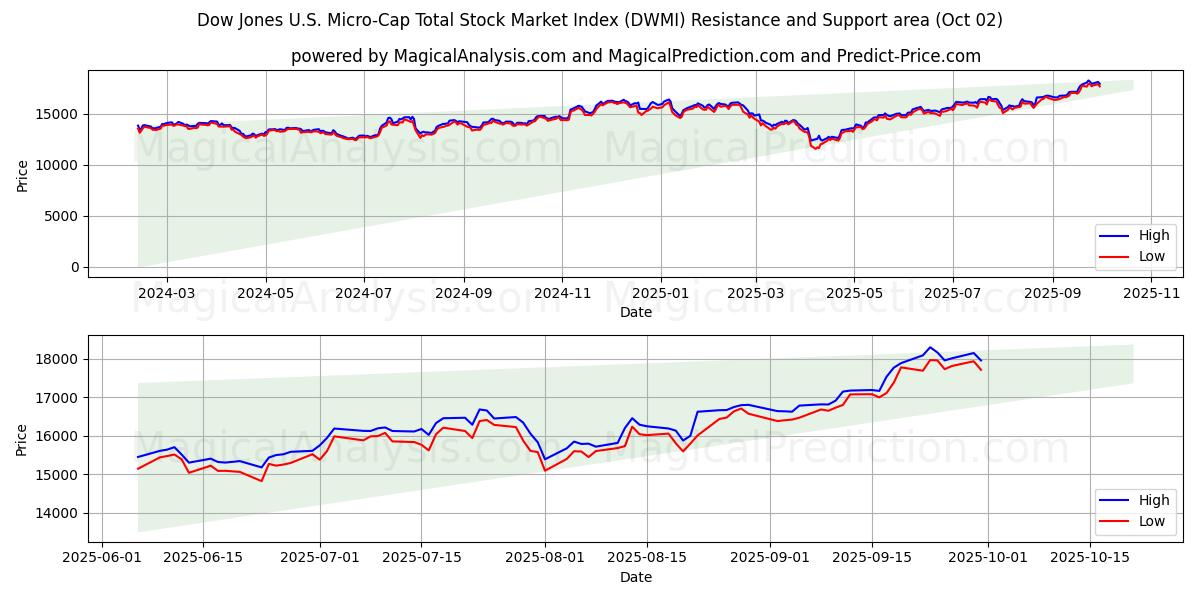Click the 2025-01 tick label on the top chart

(660, 293)
